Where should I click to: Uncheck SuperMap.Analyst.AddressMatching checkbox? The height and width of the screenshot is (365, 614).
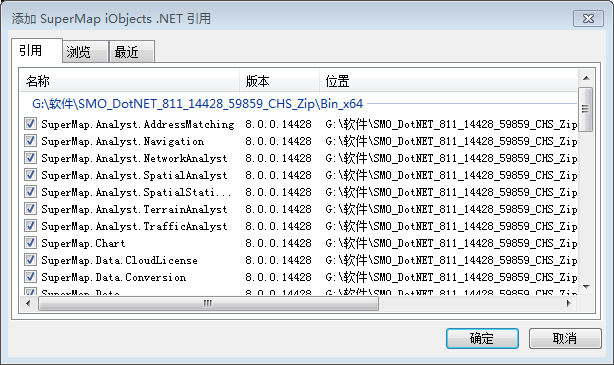(x=31, y=124)
